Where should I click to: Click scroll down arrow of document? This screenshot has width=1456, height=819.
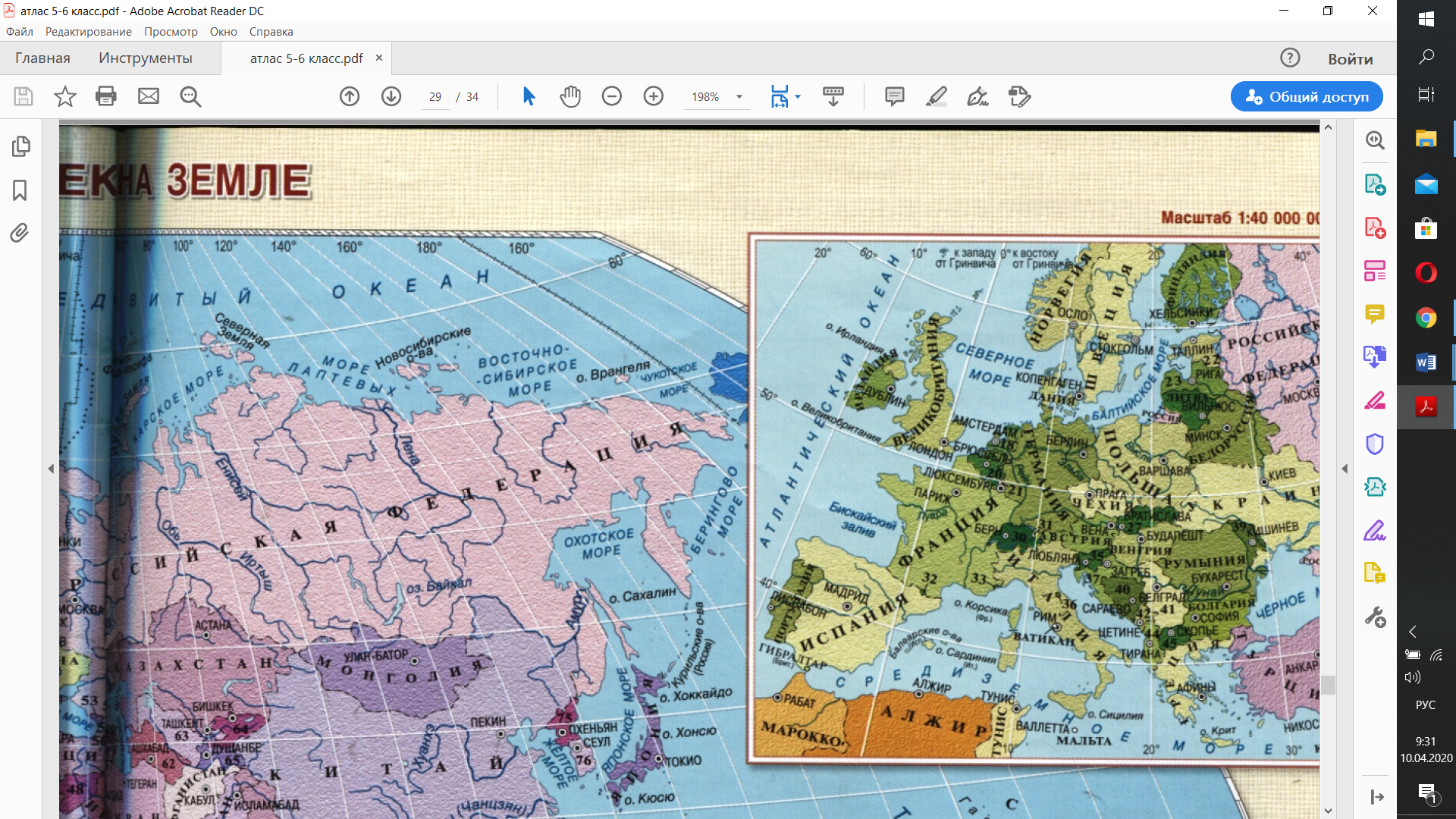pos(1328,811)
